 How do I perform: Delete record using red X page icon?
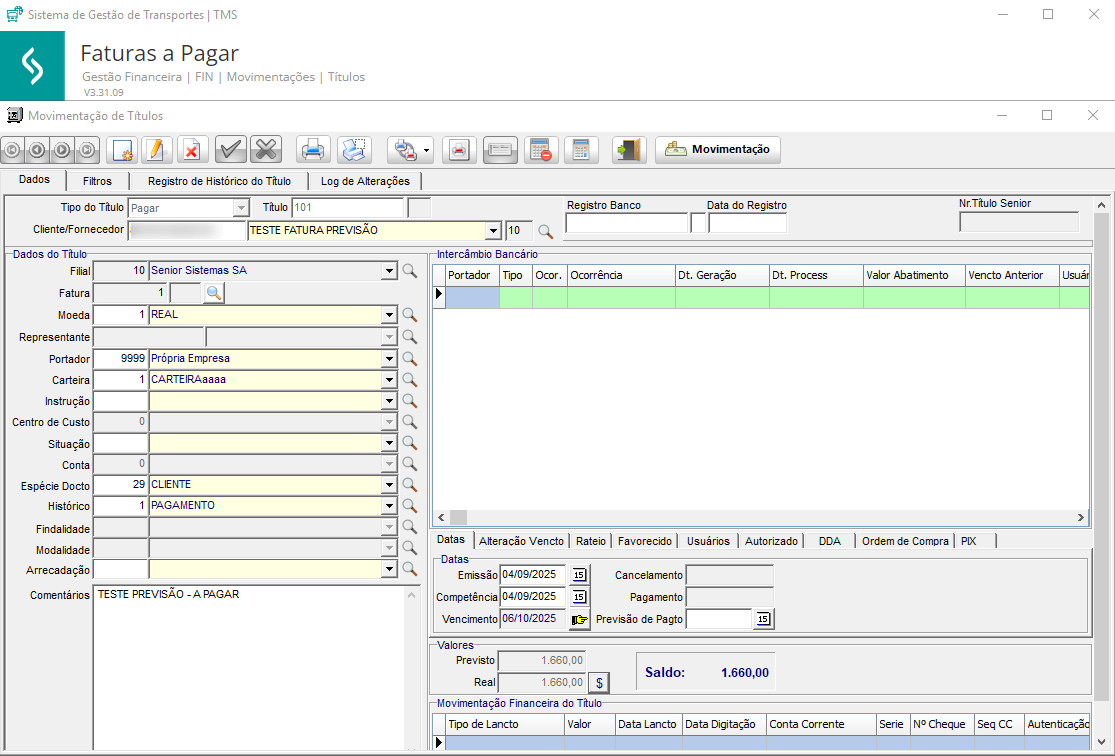click(190, 150)
